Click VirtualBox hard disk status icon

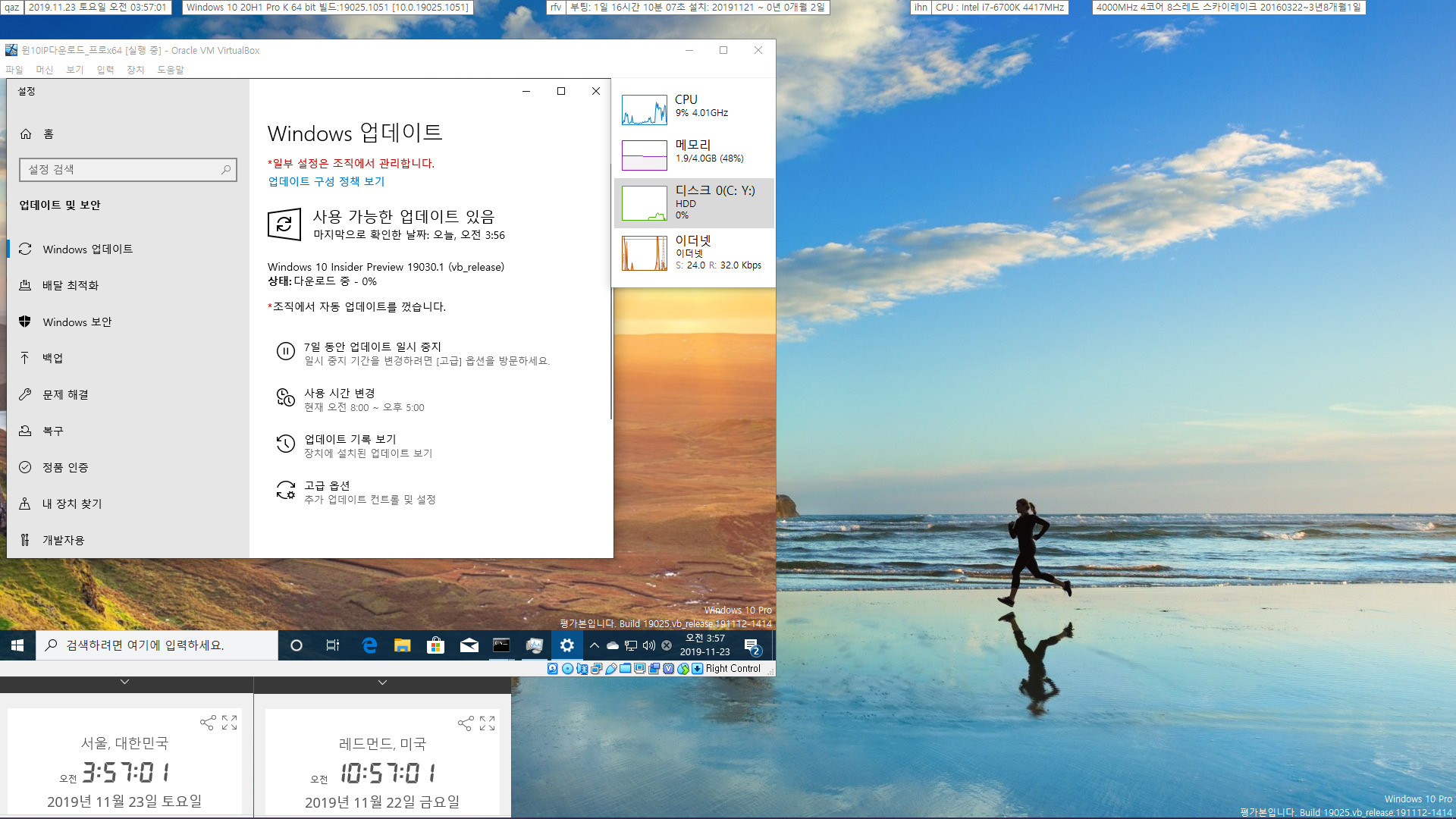click(x=553, y=668)
